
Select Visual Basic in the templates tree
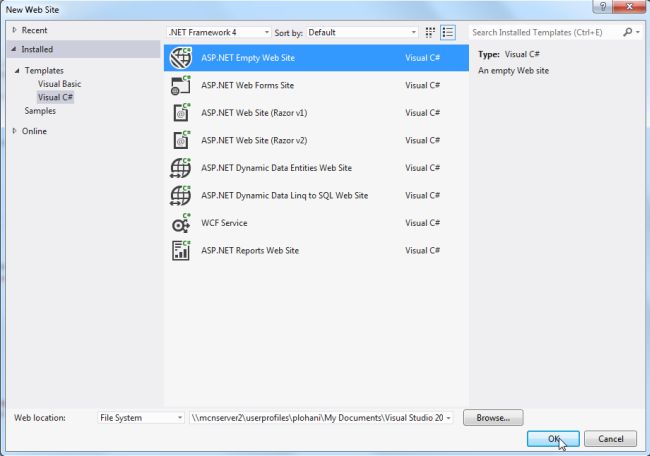pos(59,84)
